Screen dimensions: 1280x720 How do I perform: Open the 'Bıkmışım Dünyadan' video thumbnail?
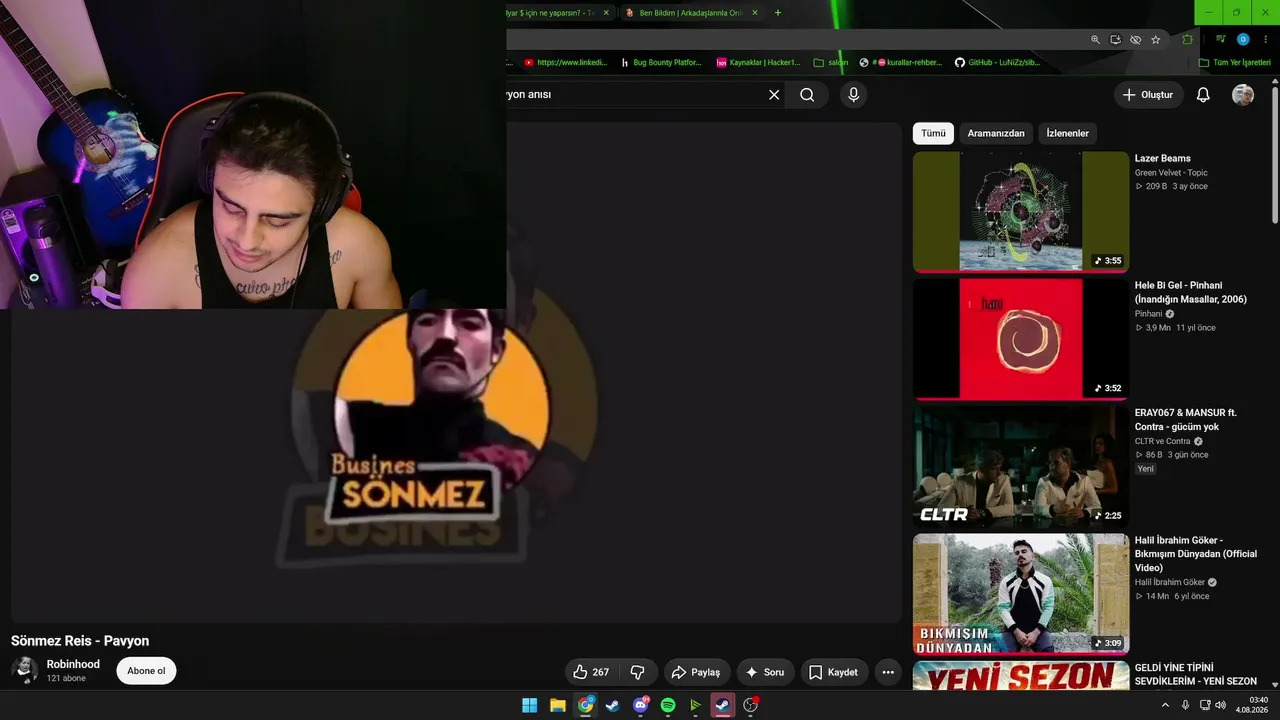pos(1021,594)
